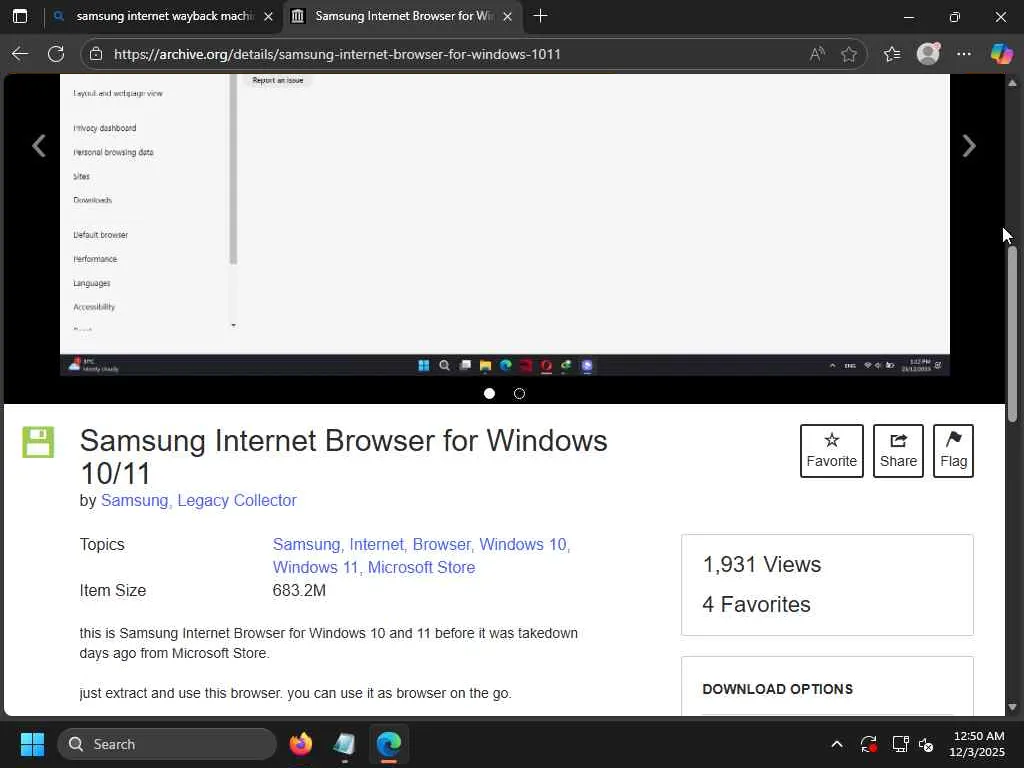This screenshot has width=1024, height=768.
Task: Reload the page with the refresh icon
Action: 56,54
